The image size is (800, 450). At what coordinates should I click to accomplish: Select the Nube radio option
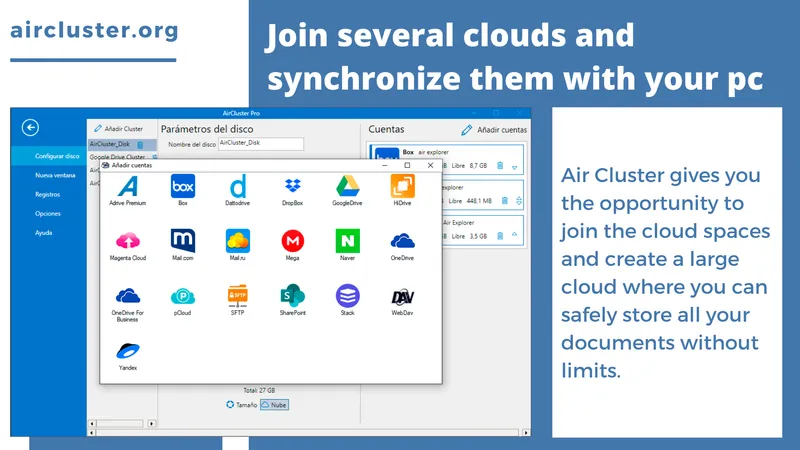pyautogui.click(x=274, y=405)
